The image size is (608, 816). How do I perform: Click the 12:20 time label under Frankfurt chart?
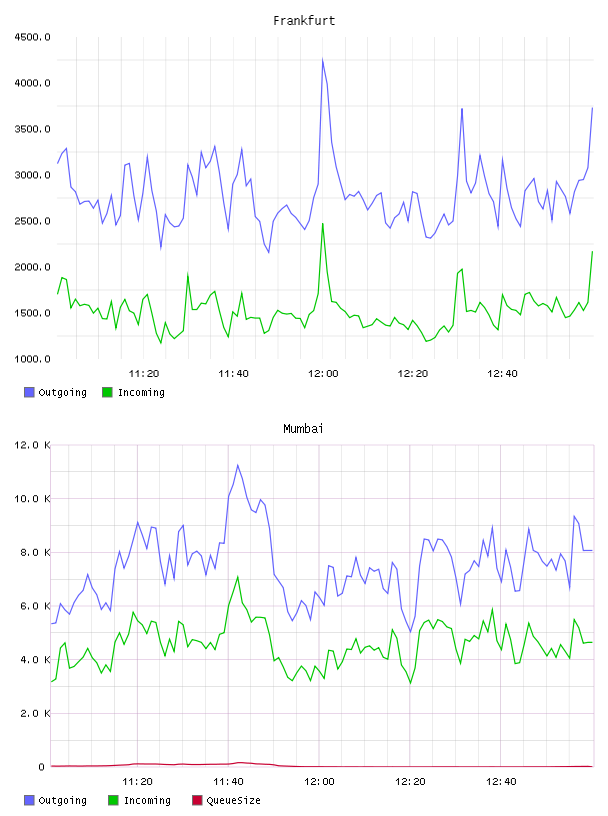(x=412, y=374)
